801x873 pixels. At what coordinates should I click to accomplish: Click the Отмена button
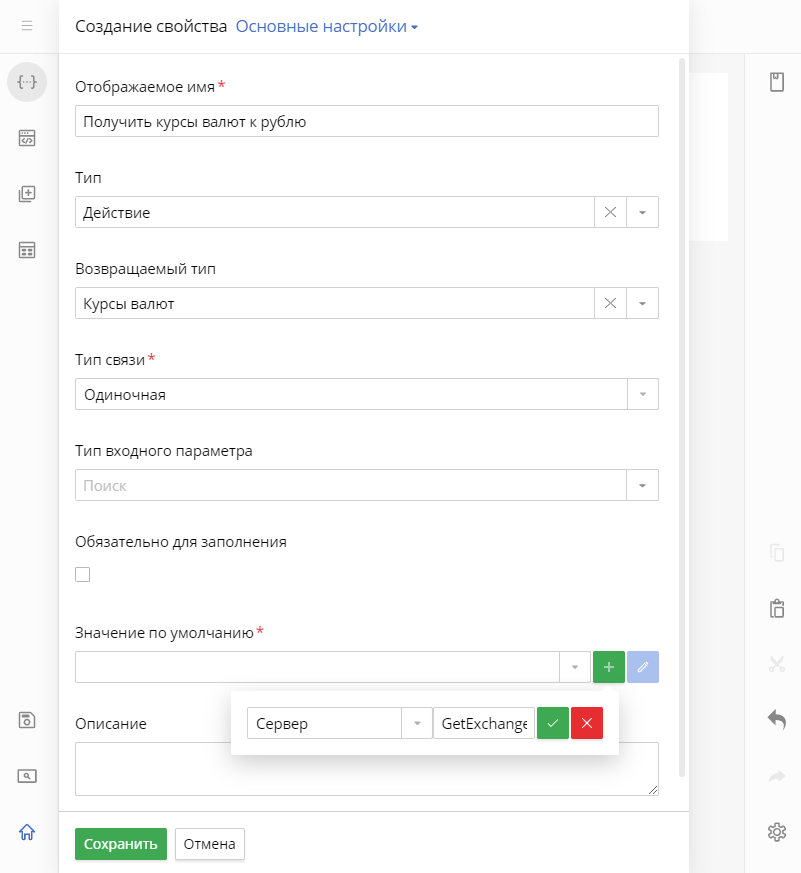pyautogui.click(x=209, y=844)
